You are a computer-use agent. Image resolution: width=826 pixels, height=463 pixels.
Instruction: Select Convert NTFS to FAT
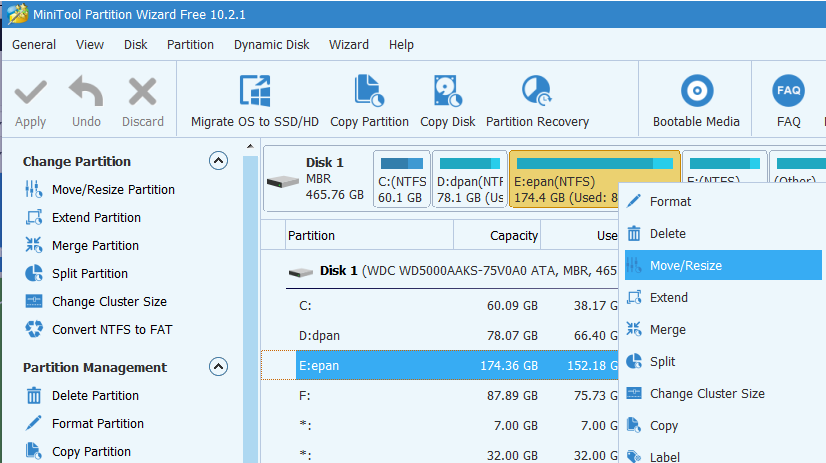[x=99, y=330]
